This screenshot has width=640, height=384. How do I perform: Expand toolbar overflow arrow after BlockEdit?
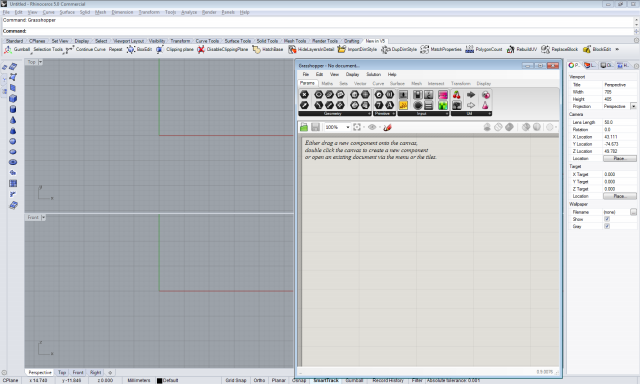click(x=617, y=49)
